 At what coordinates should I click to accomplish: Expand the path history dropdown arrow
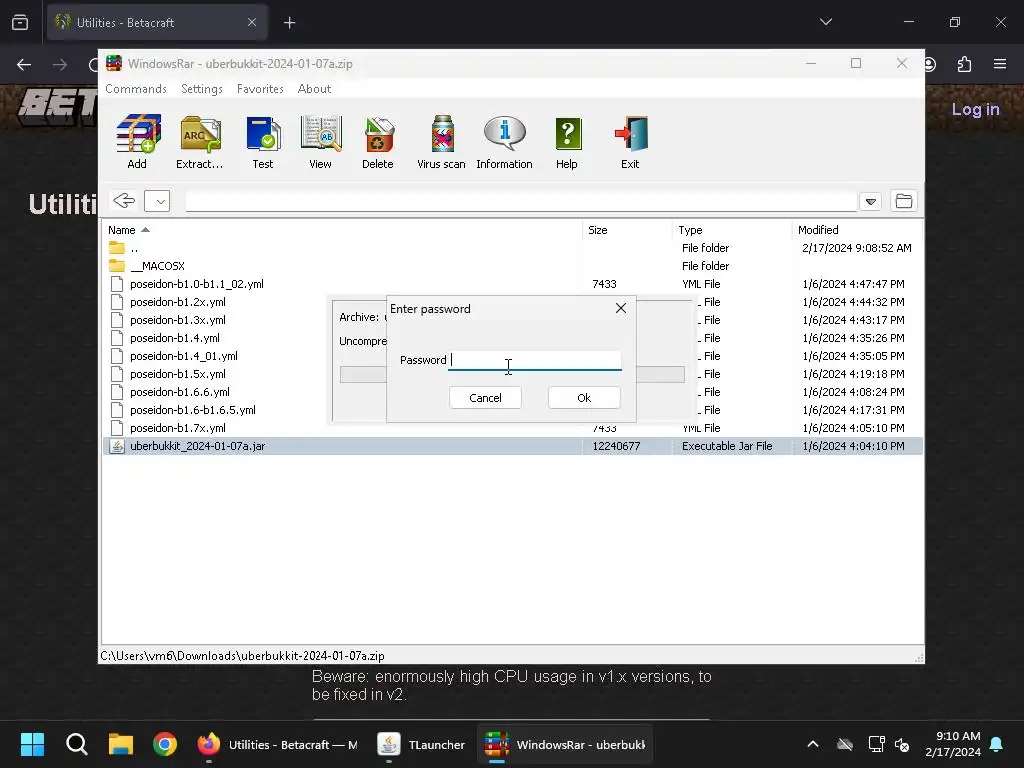(871, 201)
